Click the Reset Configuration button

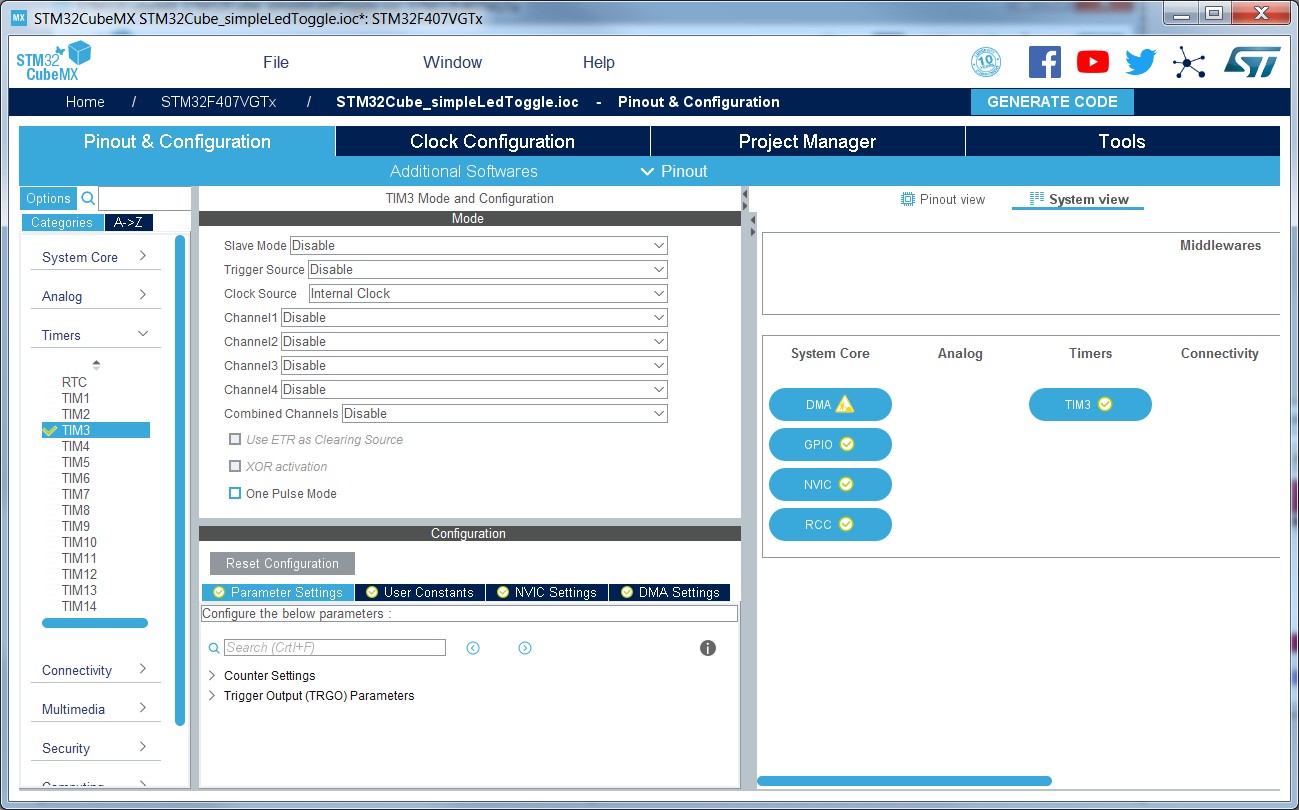coord(282,563)
